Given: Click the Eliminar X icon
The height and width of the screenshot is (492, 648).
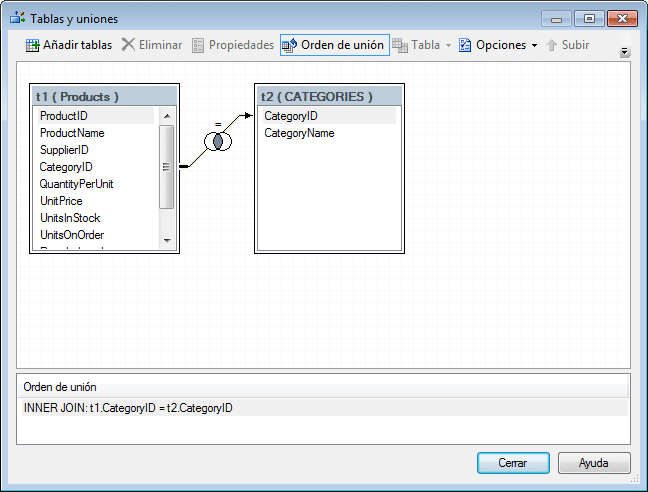Looking at the screenshot, I should [128, 45].
